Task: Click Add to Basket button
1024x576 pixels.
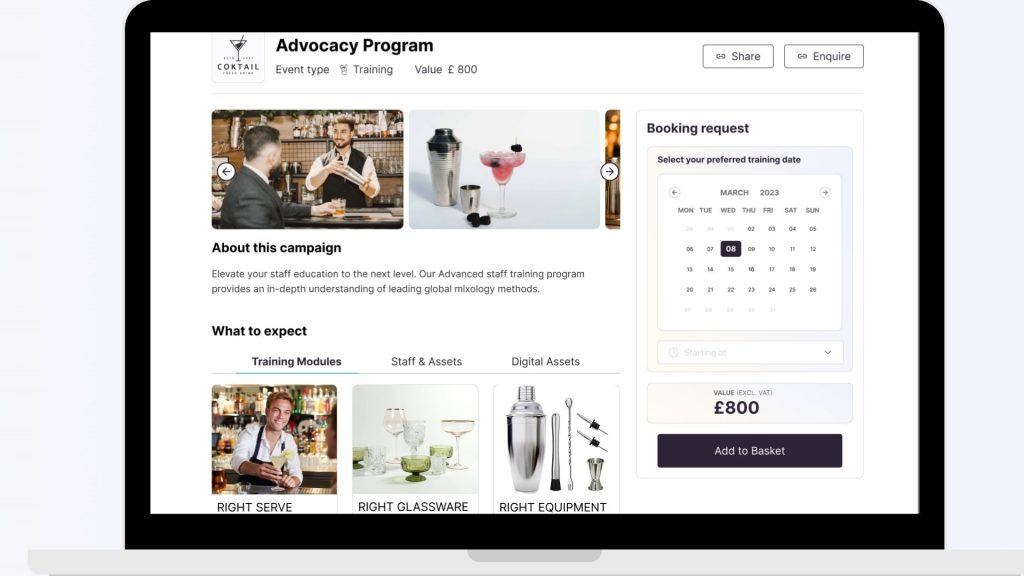Action: 750,451
